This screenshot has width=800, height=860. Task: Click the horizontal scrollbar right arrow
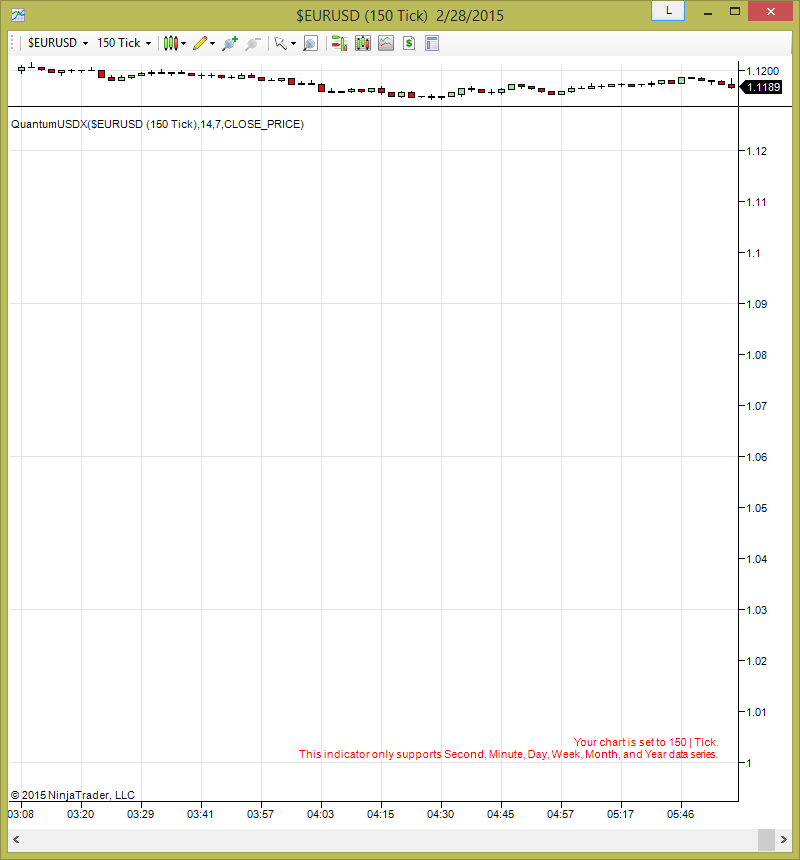(784, 839)
